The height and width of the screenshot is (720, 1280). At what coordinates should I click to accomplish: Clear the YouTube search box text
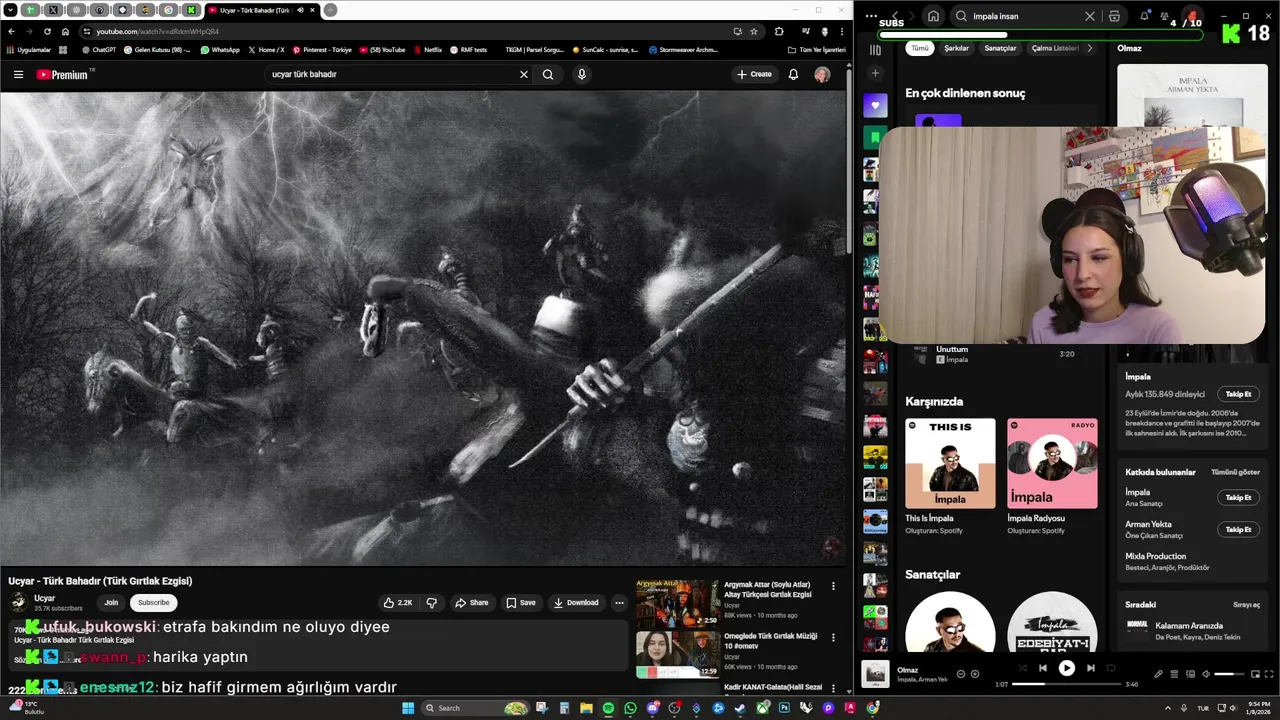[x=523, y=74]
